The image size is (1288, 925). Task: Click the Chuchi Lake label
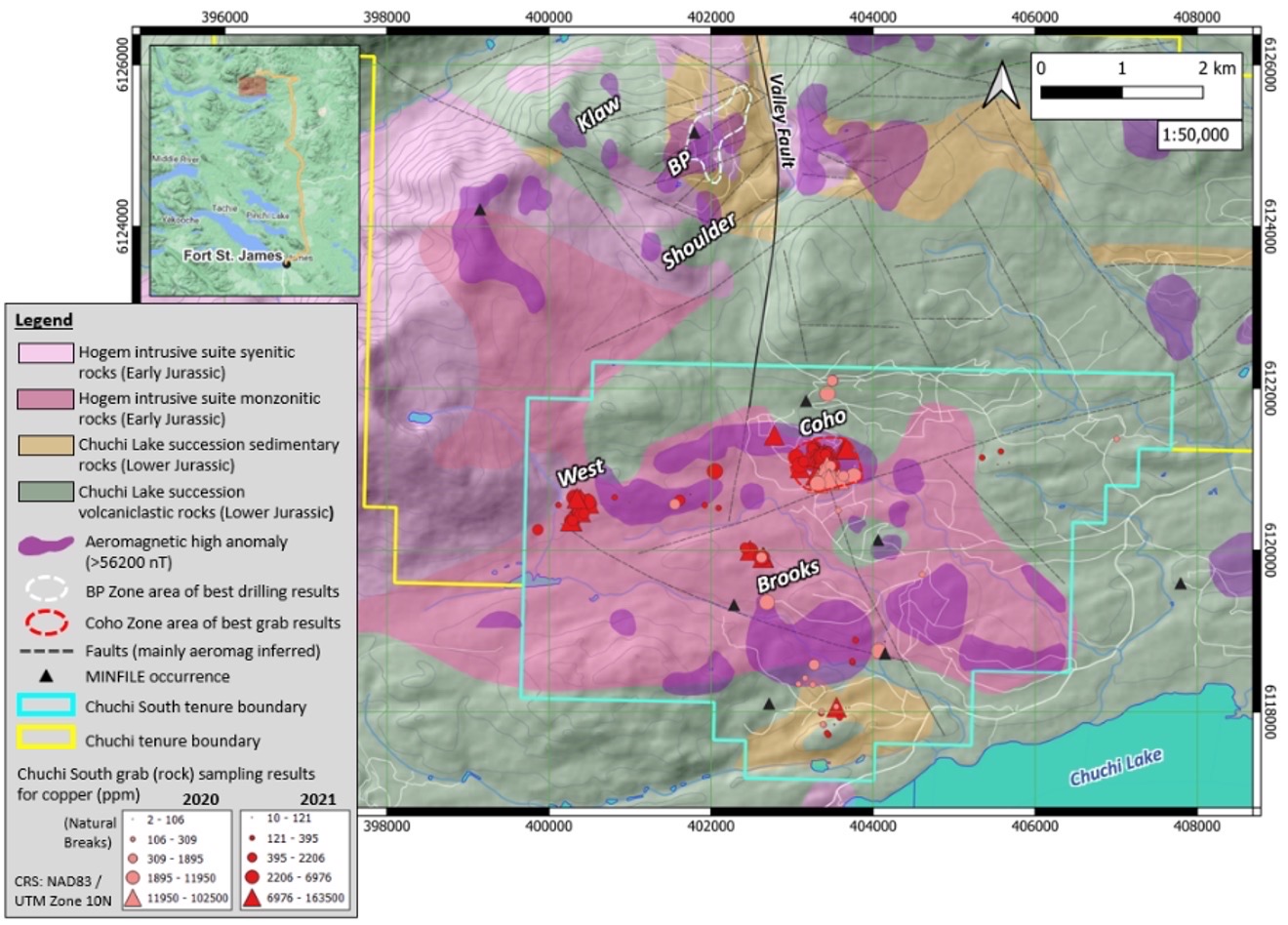pos(1116,768)
